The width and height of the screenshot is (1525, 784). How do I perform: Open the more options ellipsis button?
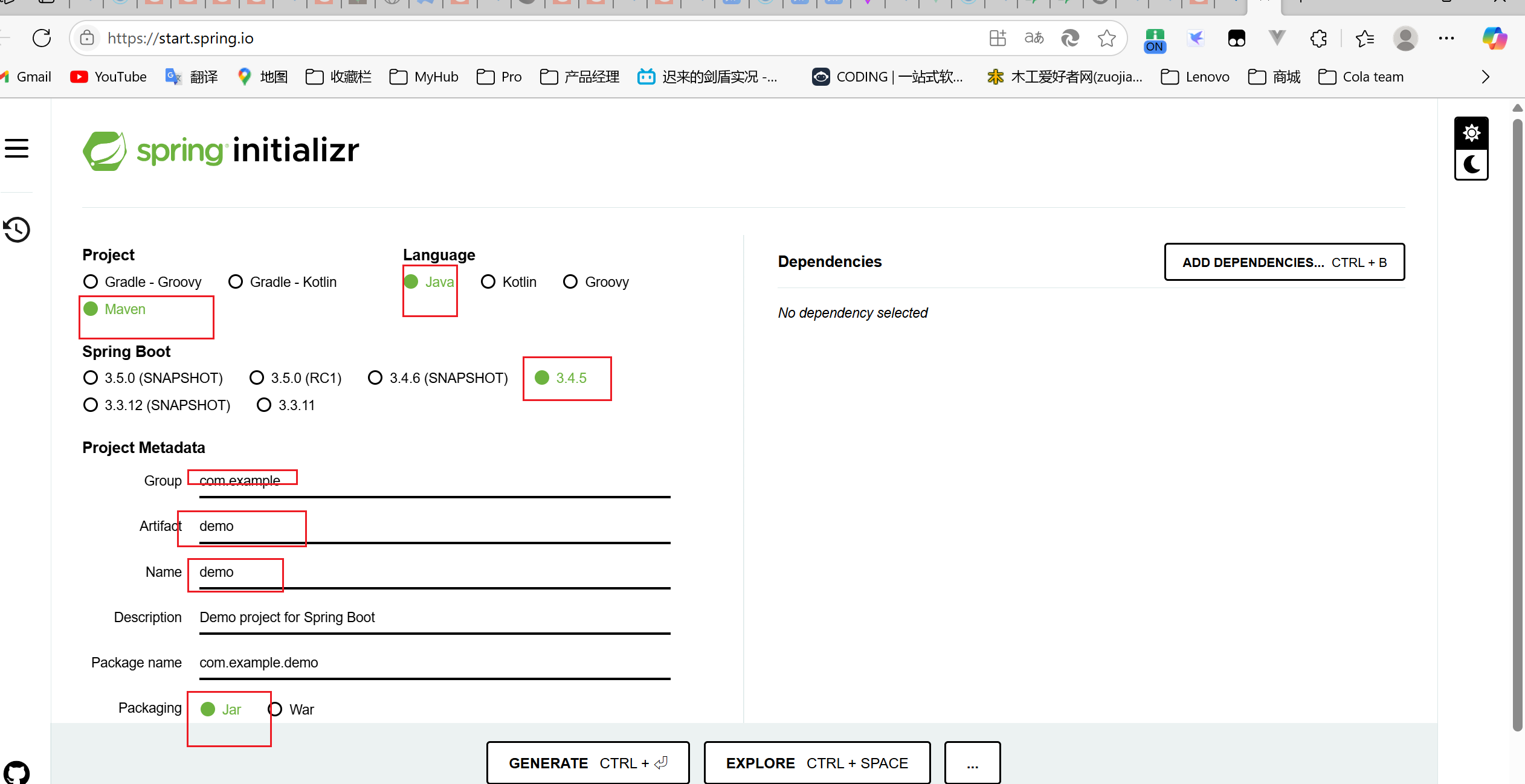click(972, 763)
